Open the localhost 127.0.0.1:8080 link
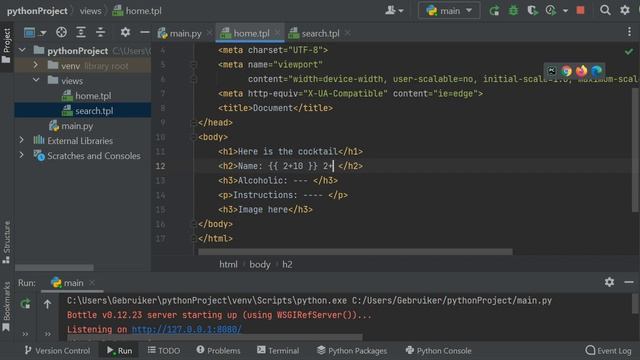Image resolution: width=640 pixels, height=360 pixels. coord(187,329)
